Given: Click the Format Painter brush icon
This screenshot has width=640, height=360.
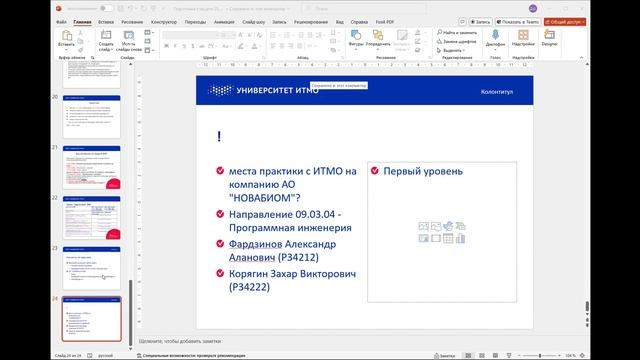Looking at the screenshot, I should pyautogui.click(x=80, y=50).
